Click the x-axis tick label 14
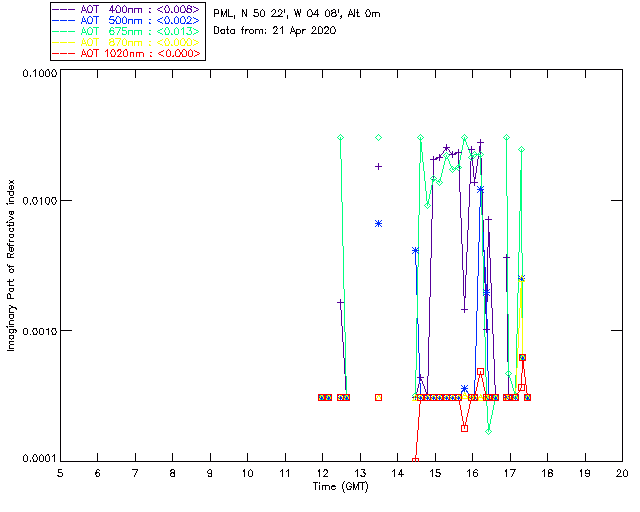This screenshot has height=512, width=640. 398,473
